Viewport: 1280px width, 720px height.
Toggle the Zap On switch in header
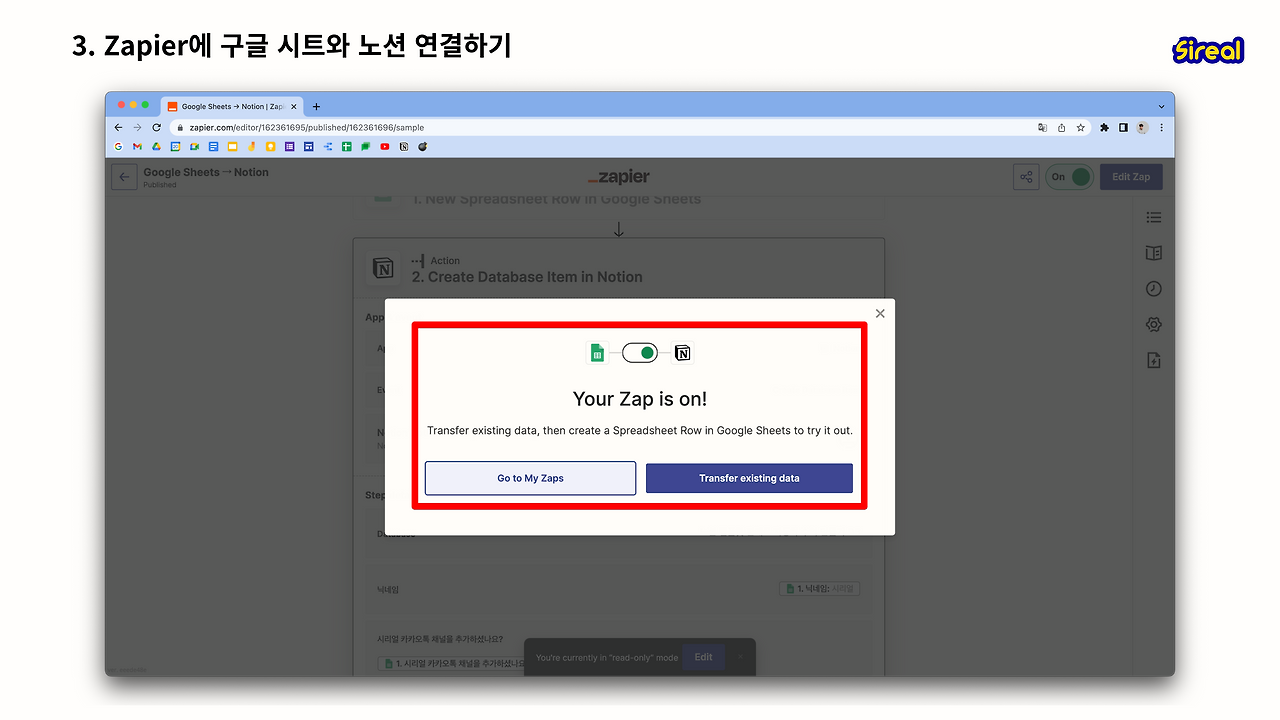tap(1069, 177)
